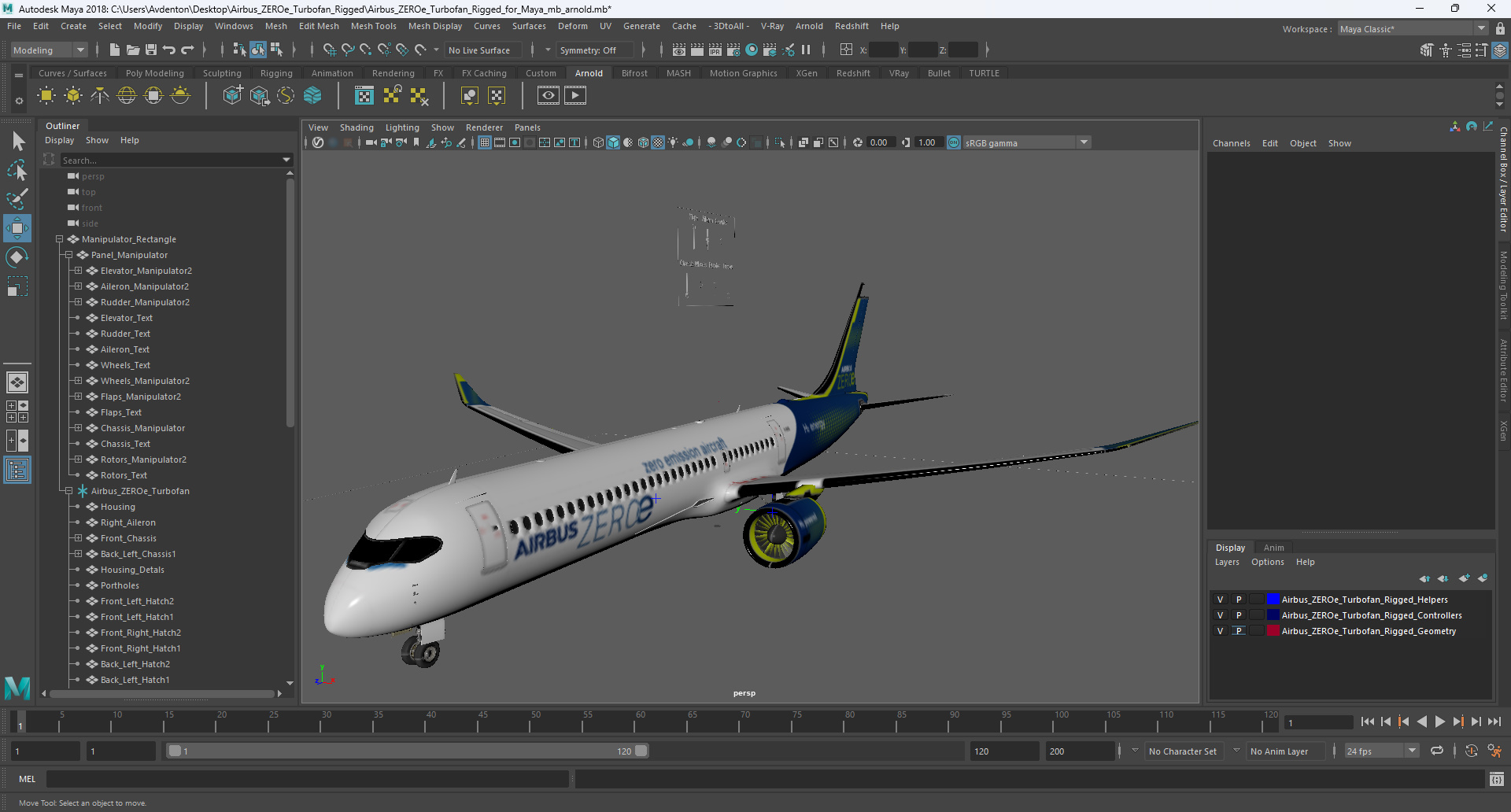Viewport: 1511px width, 812px height.
Task: Create Arnold stand-in cube icon
Action: (232, 96)
